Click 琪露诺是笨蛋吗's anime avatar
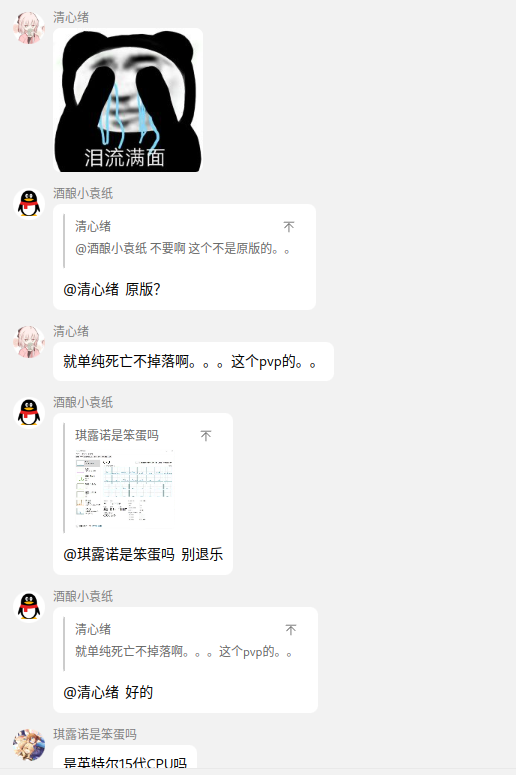 [29, 744]
